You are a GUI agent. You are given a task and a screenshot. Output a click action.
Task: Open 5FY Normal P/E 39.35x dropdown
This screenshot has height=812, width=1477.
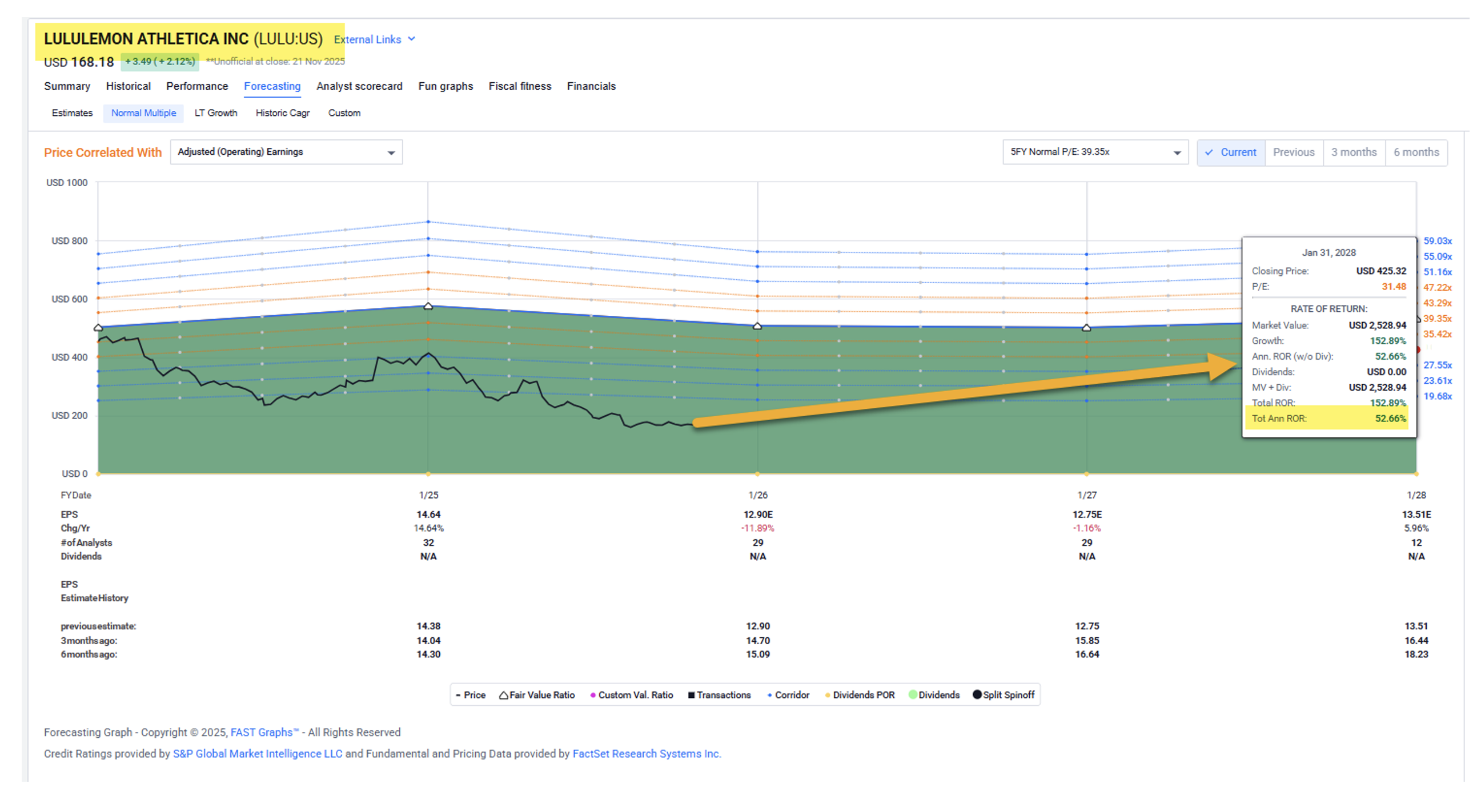pos(1094,152)
